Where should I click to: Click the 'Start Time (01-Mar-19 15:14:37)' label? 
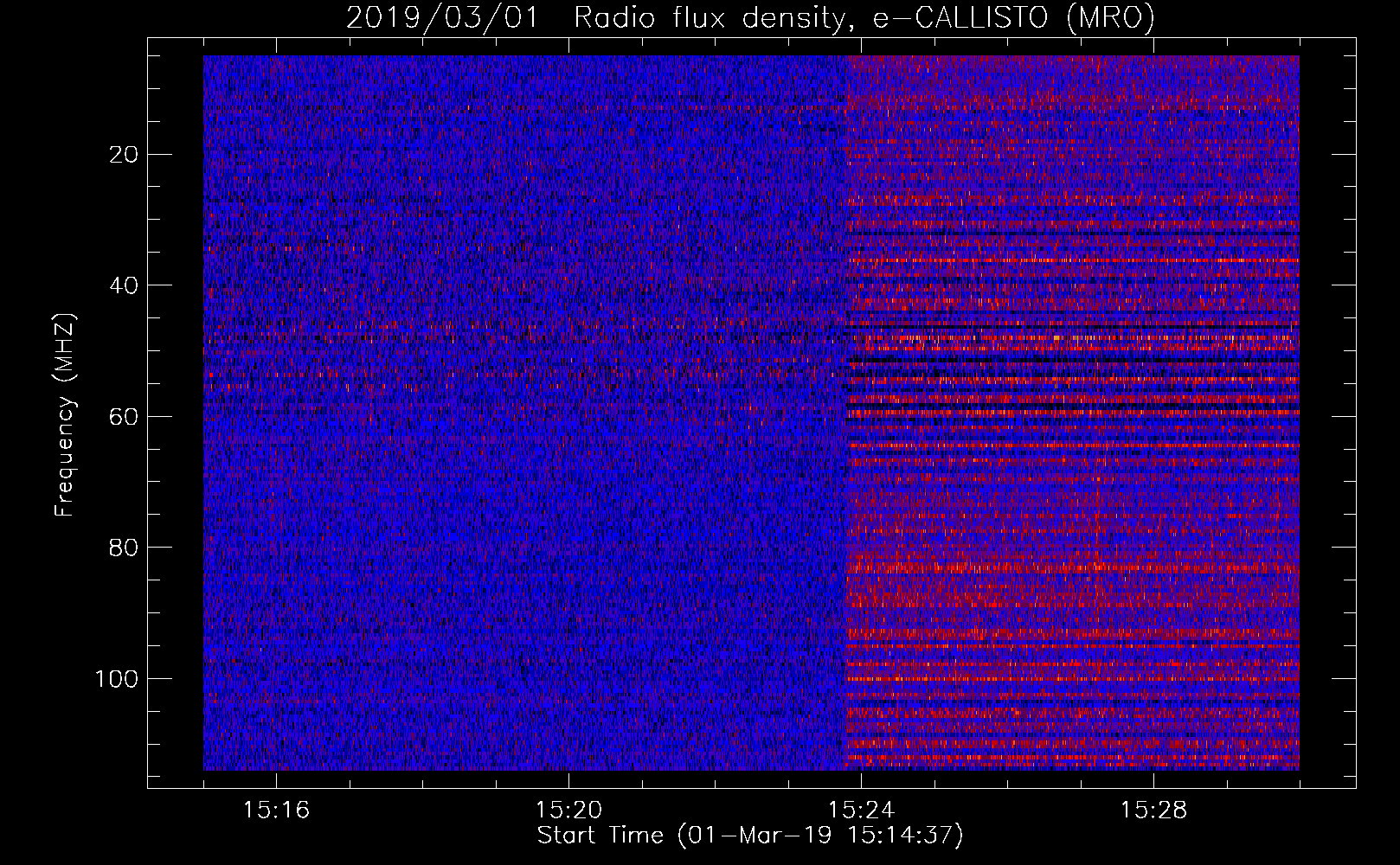750,836
